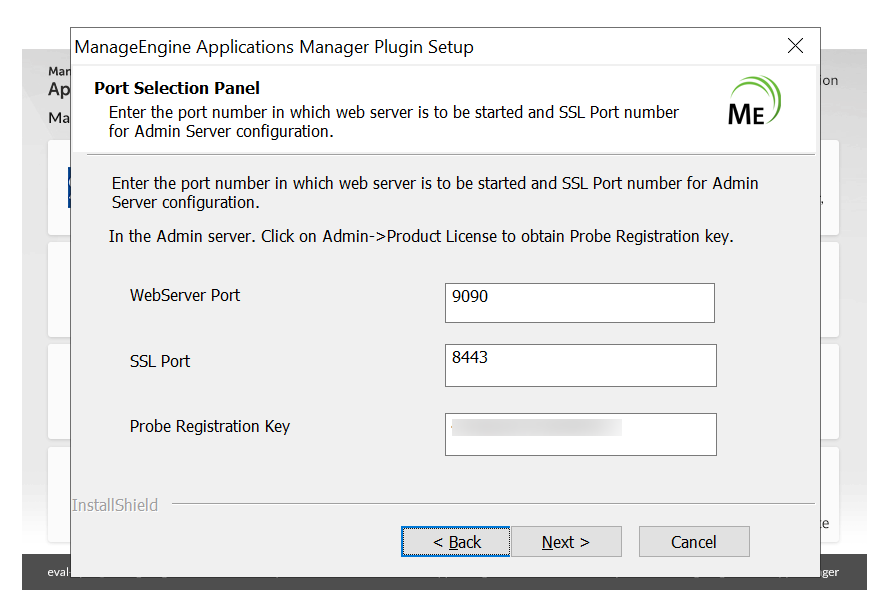Click the body paragraph about web server port
This screenshot has height=611, width=881.
point(434,192)
